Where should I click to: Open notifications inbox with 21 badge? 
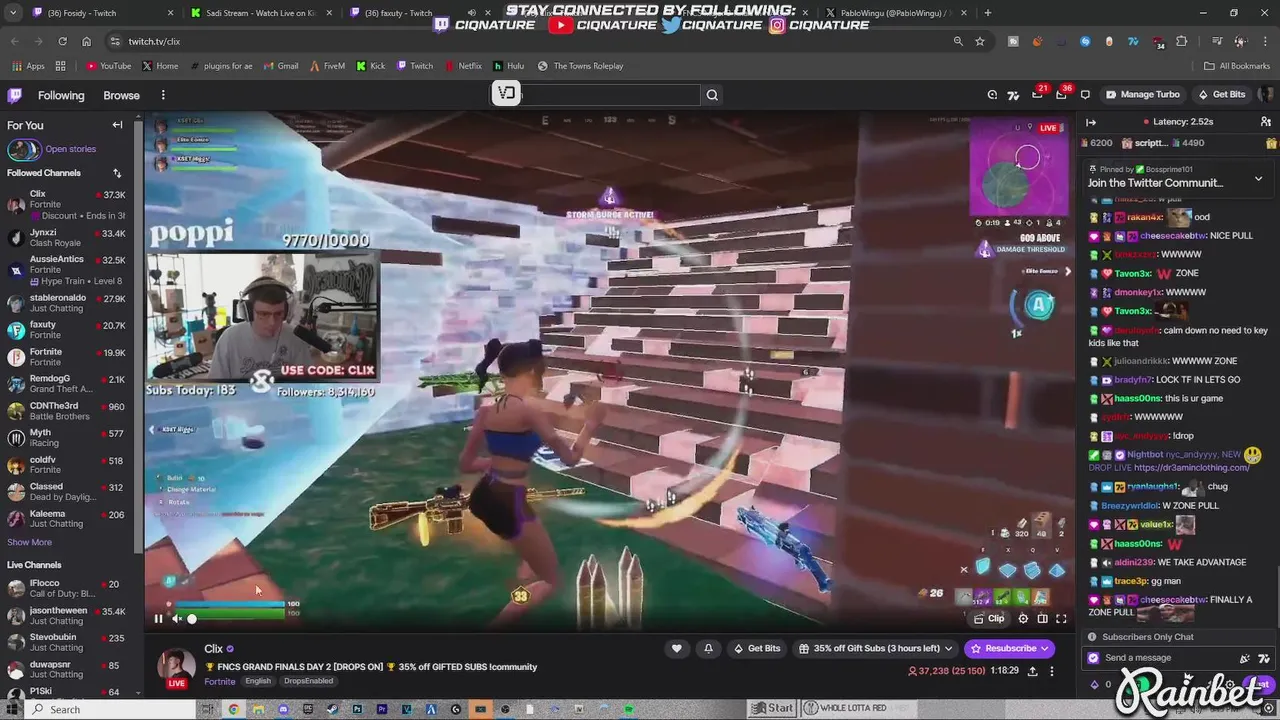(1038, 95)
